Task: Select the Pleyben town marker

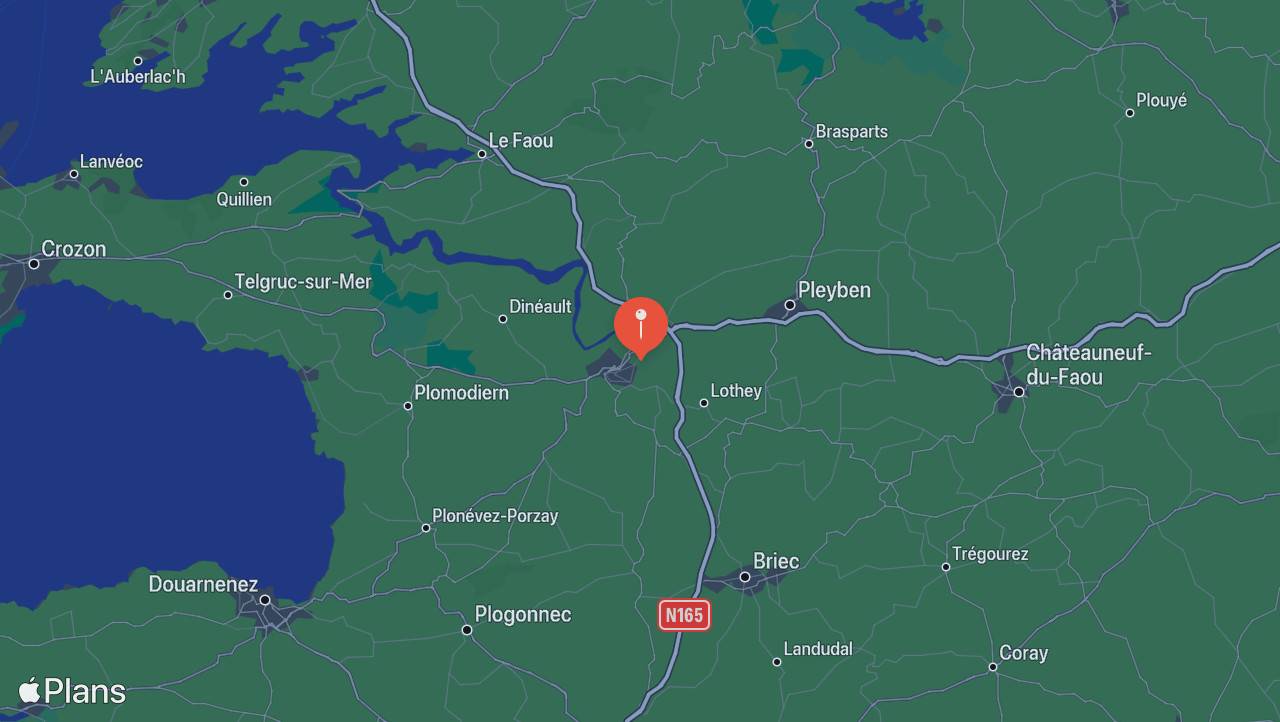Action: pos(789,305)
